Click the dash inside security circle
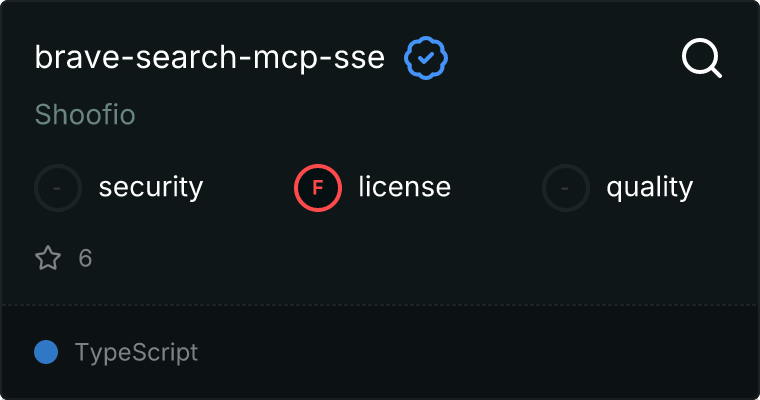 (58, 188)
